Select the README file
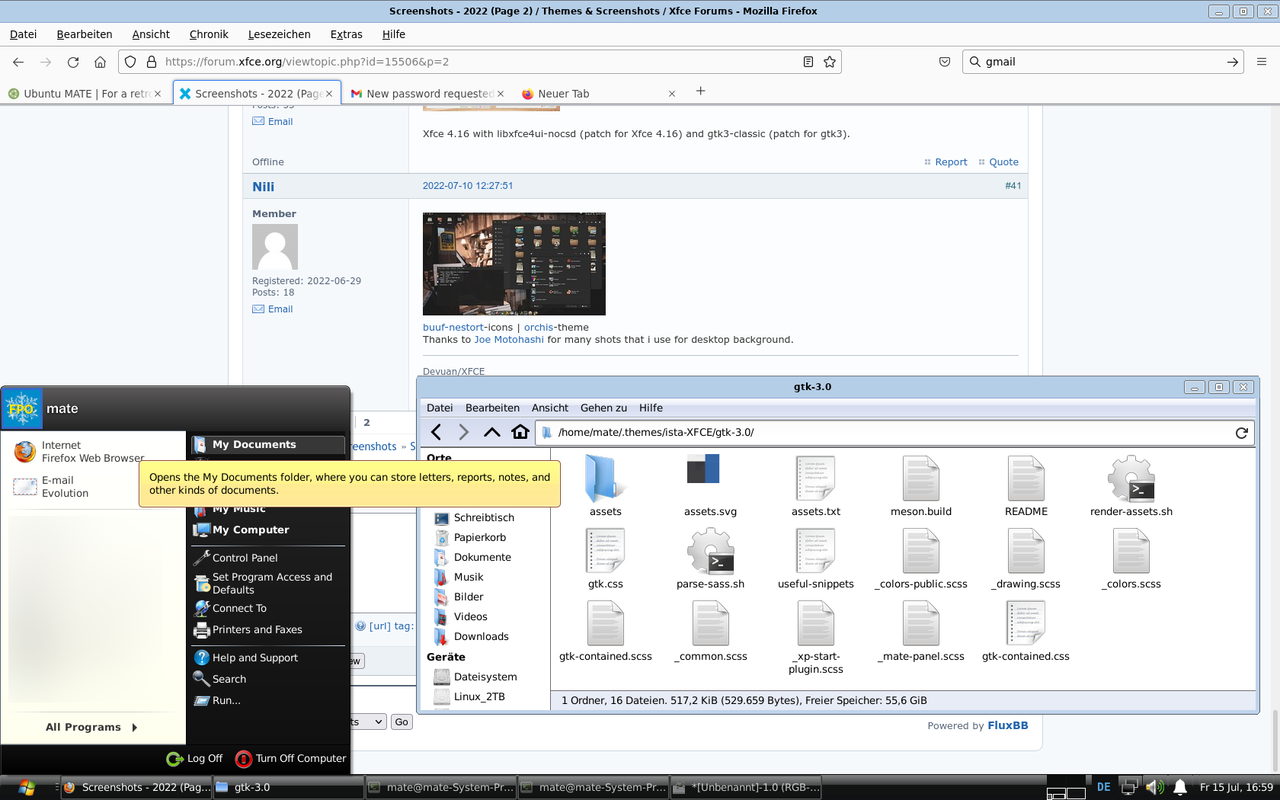 coord(1026,486)
